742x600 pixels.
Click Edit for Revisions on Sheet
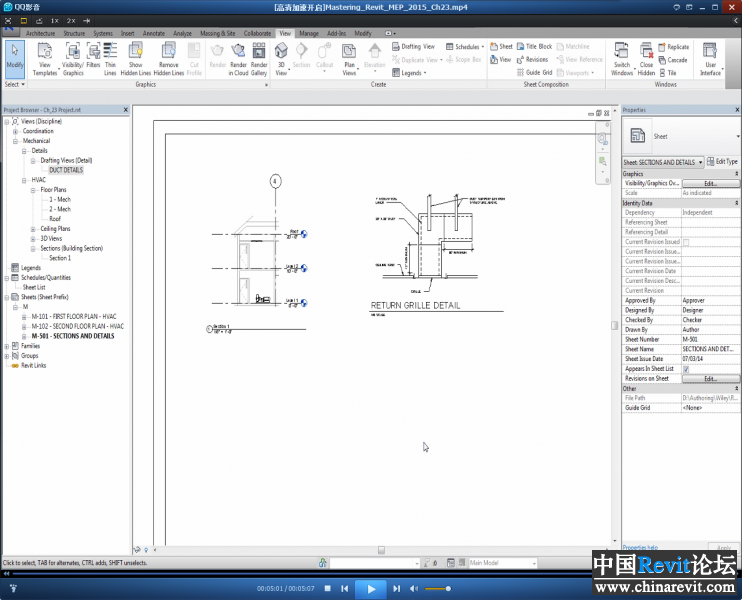711,379
